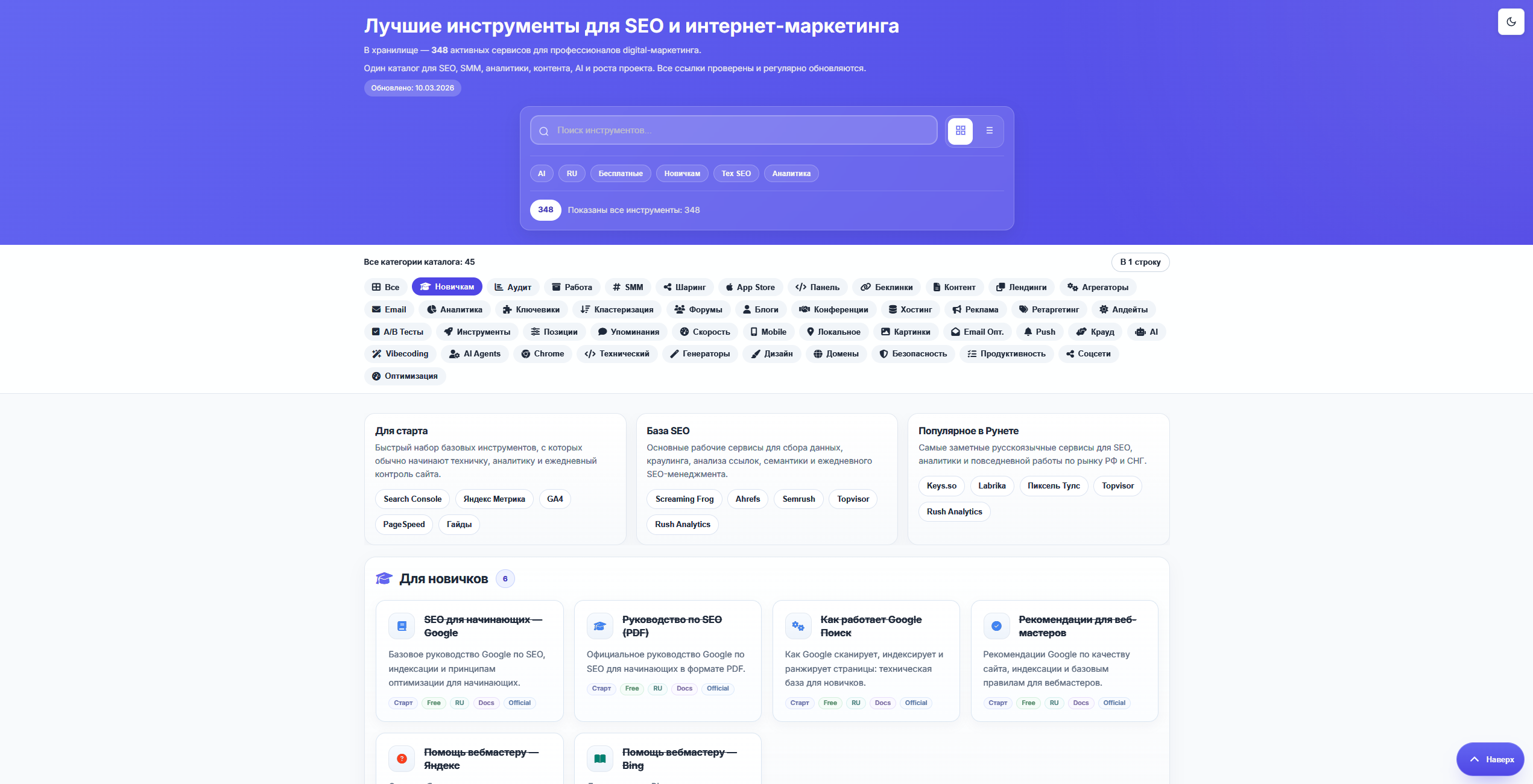Click the tool search input field
This screenshot has height=784, width=1533.
(733, 130)
